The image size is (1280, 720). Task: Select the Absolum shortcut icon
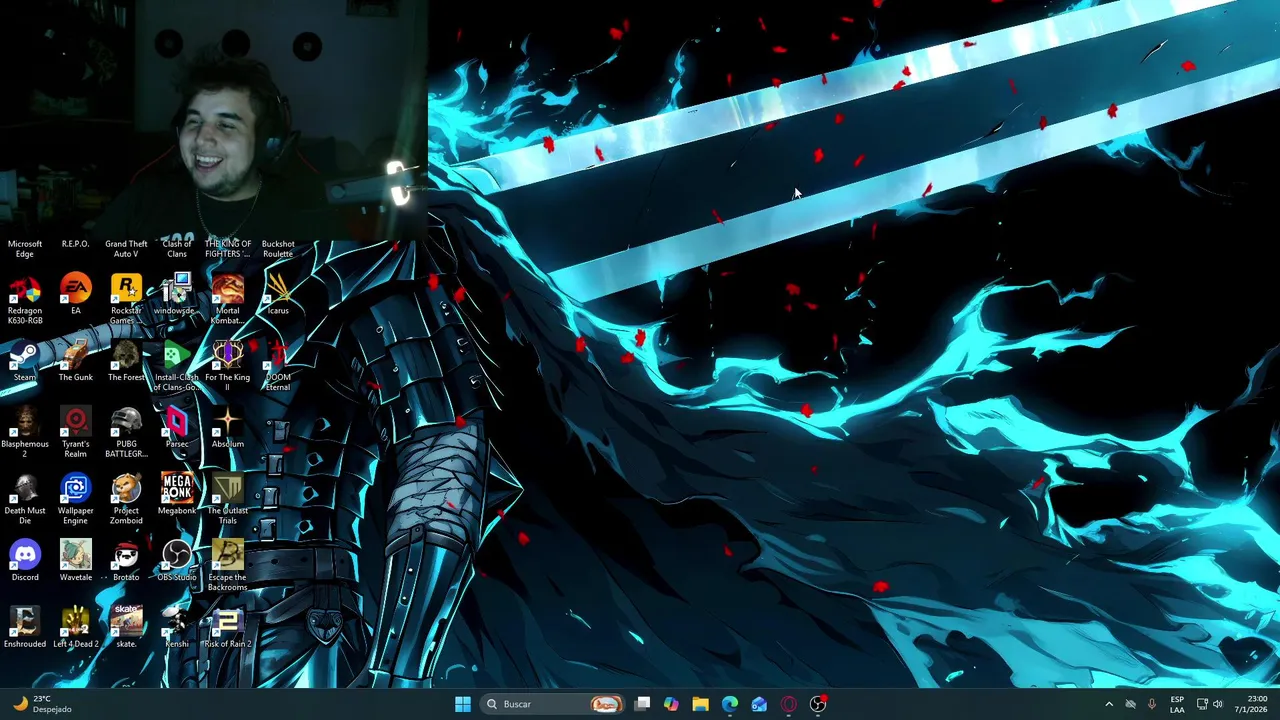pos(227,423)
